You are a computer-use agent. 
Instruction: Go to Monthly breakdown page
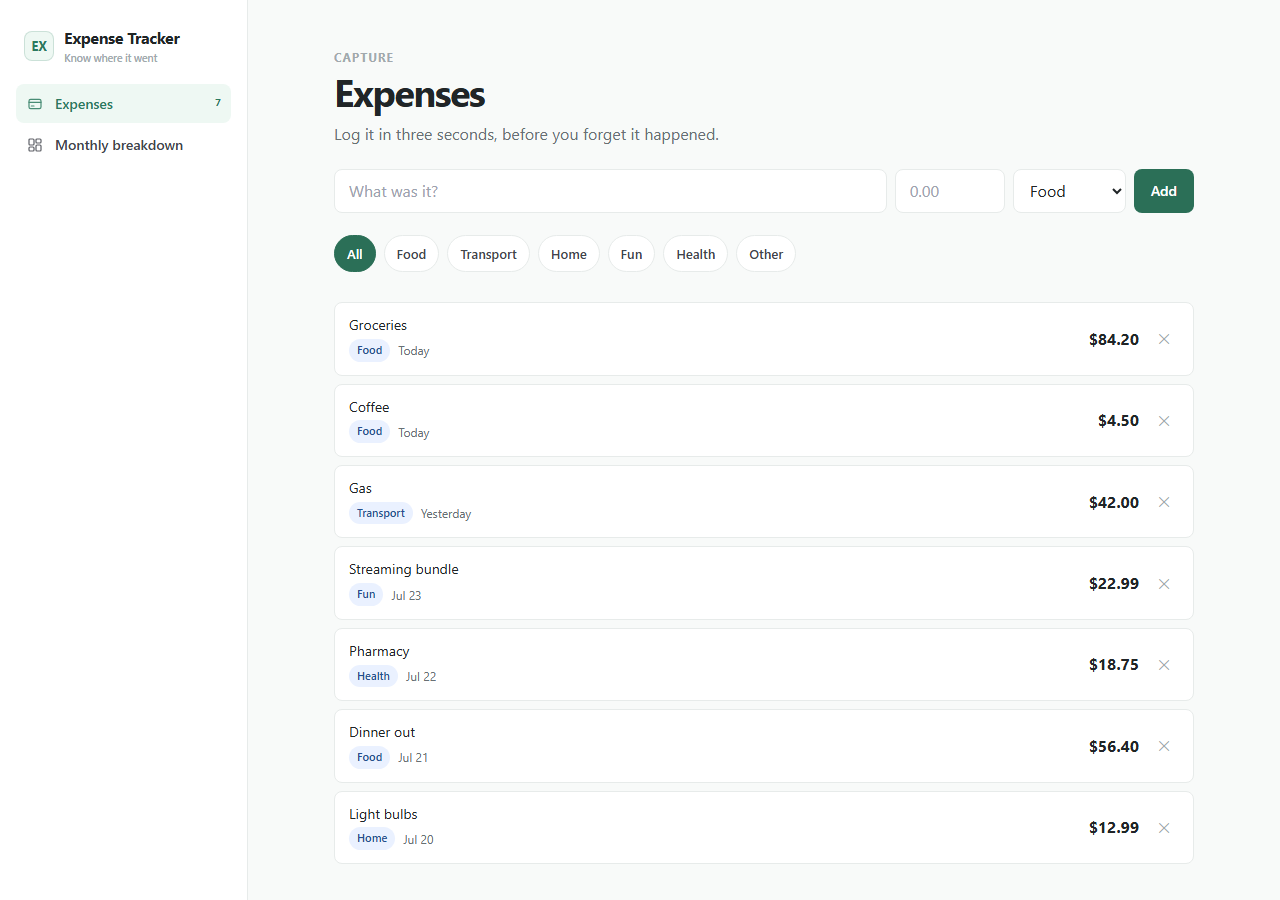pos(123,145)
